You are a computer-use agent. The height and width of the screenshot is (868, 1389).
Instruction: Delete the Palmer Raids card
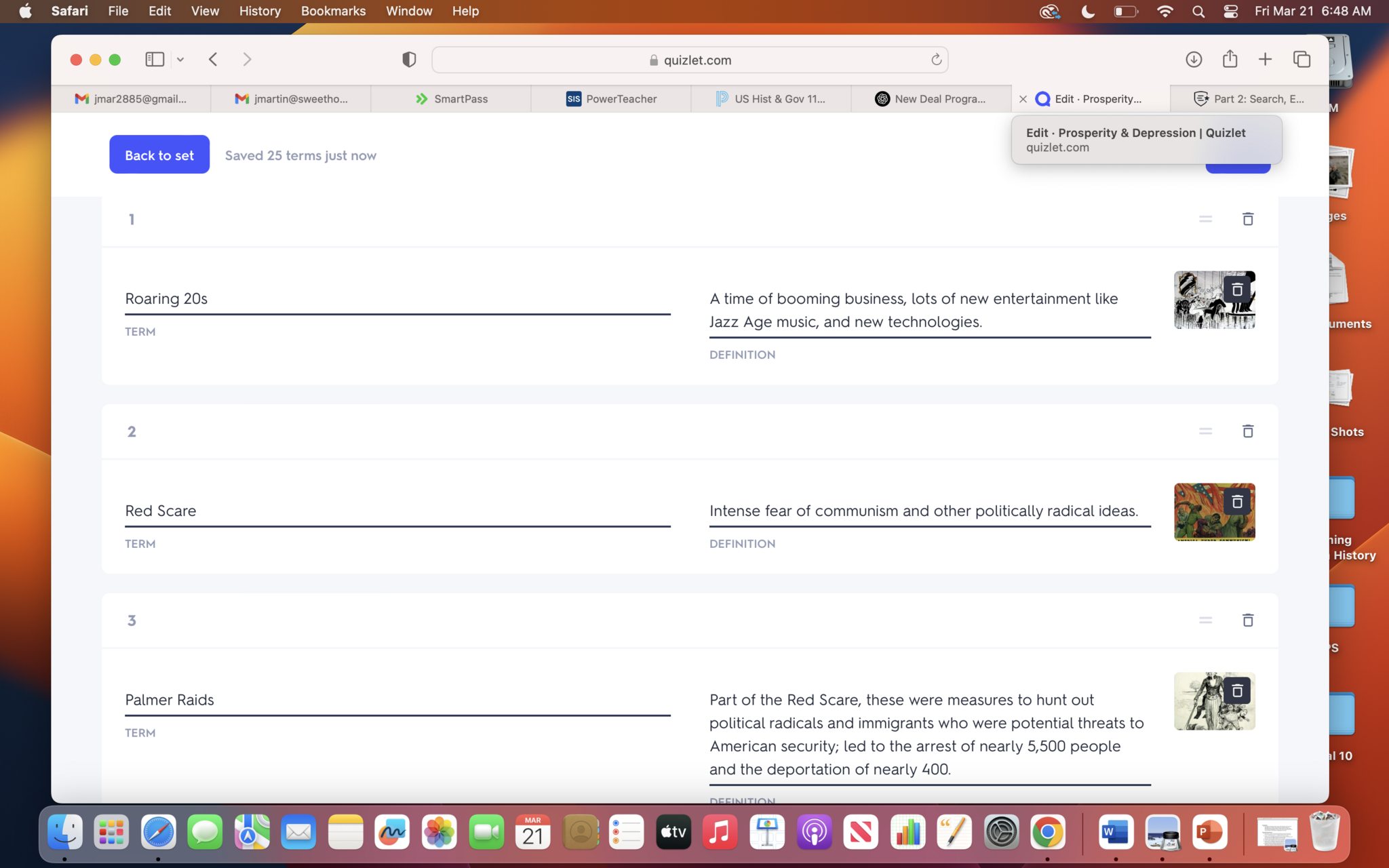point(1247,620)
